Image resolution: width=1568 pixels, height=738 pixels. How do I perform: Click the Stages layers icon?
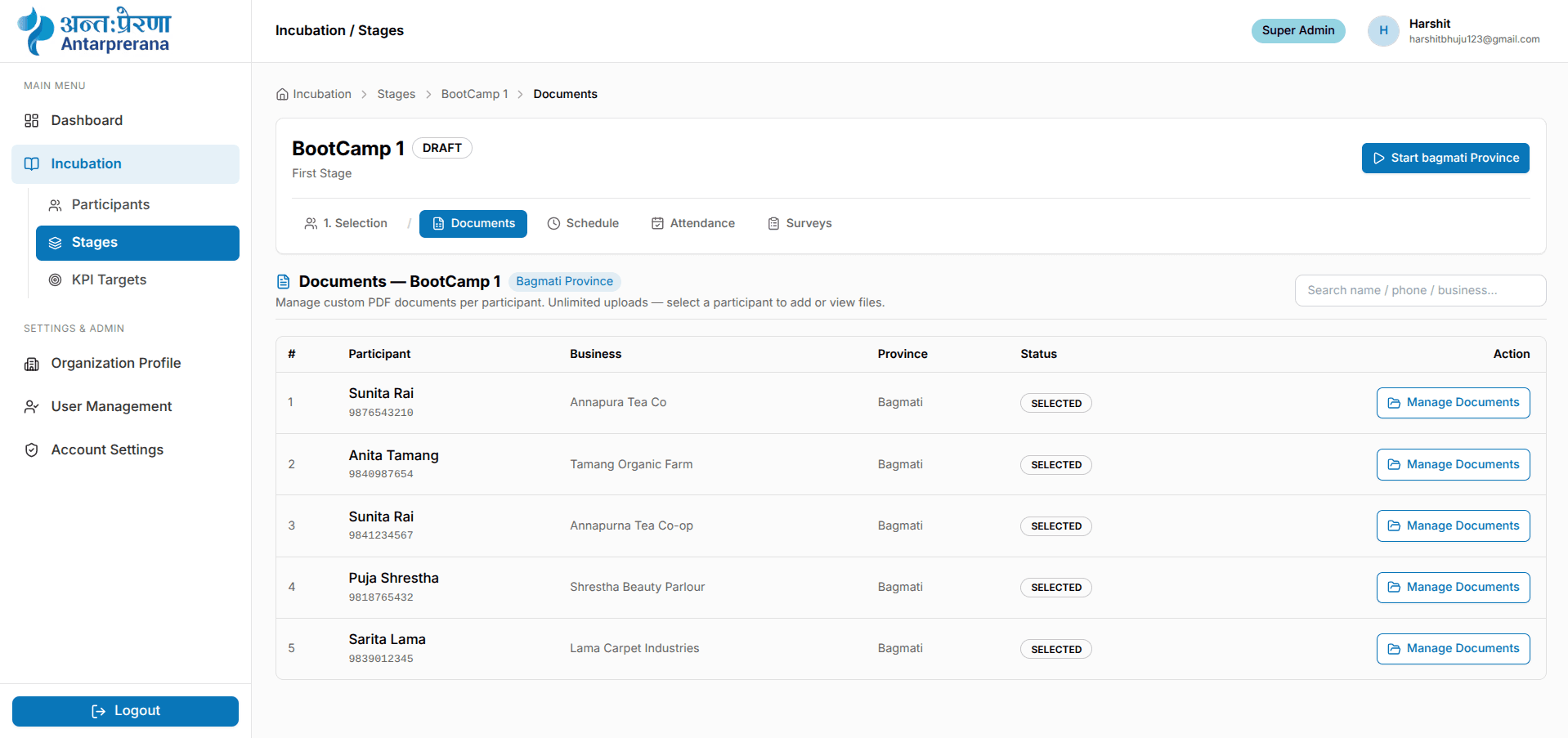(56, 243)
